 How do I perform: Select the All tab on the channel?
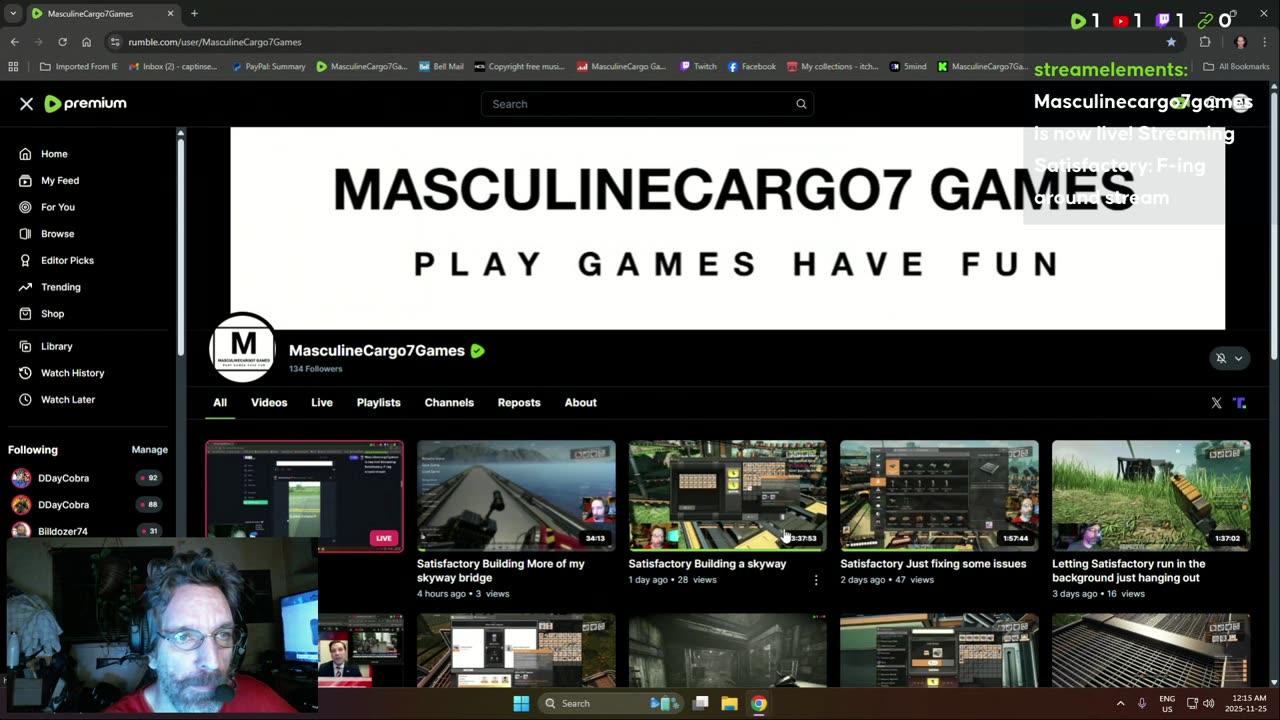click(220, 403)
